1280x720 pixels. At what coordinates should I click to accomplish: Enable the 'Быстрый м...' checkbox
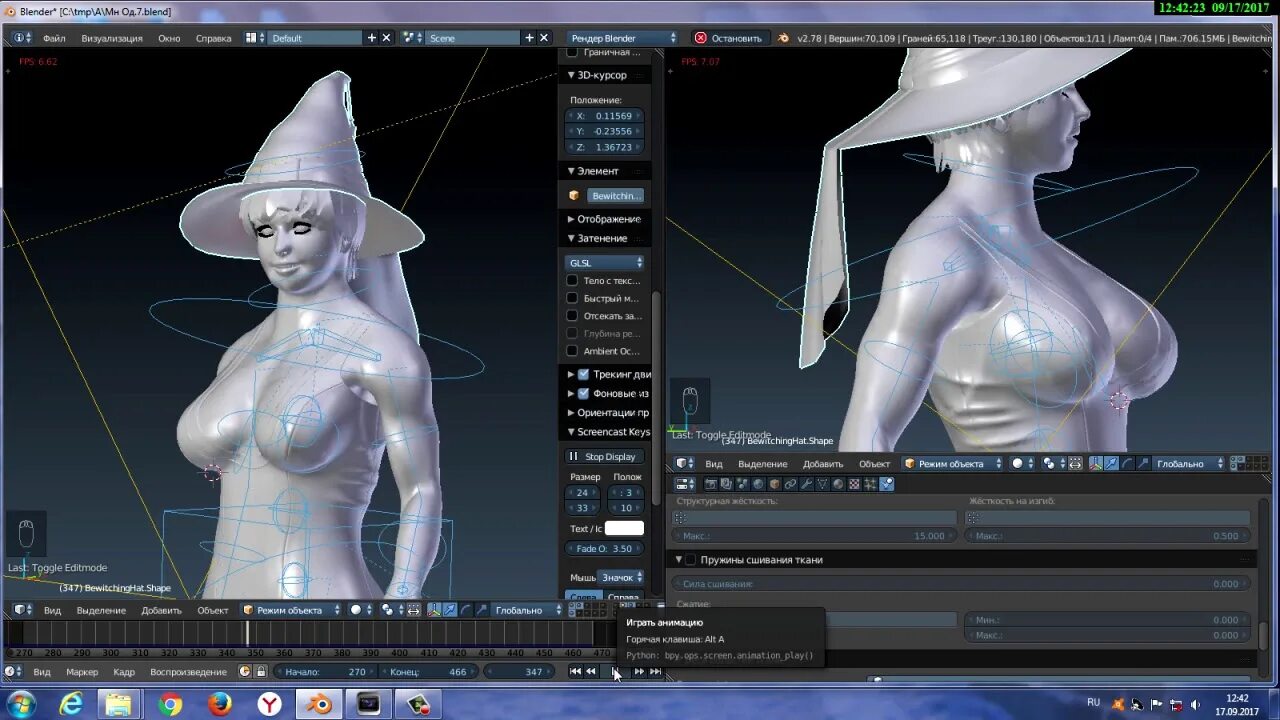572,298
